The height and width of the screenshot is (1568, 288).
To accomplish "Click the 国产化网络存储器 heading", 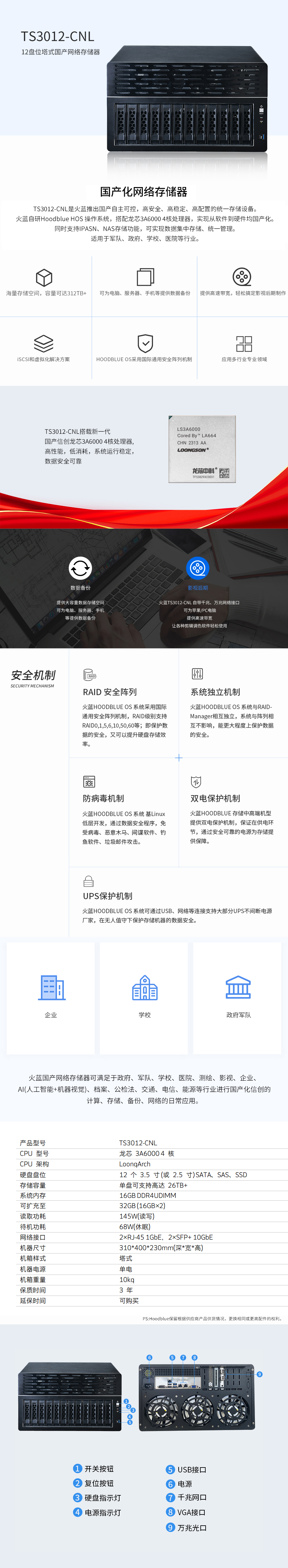I will pyautogui.click(x=144, y=192).
